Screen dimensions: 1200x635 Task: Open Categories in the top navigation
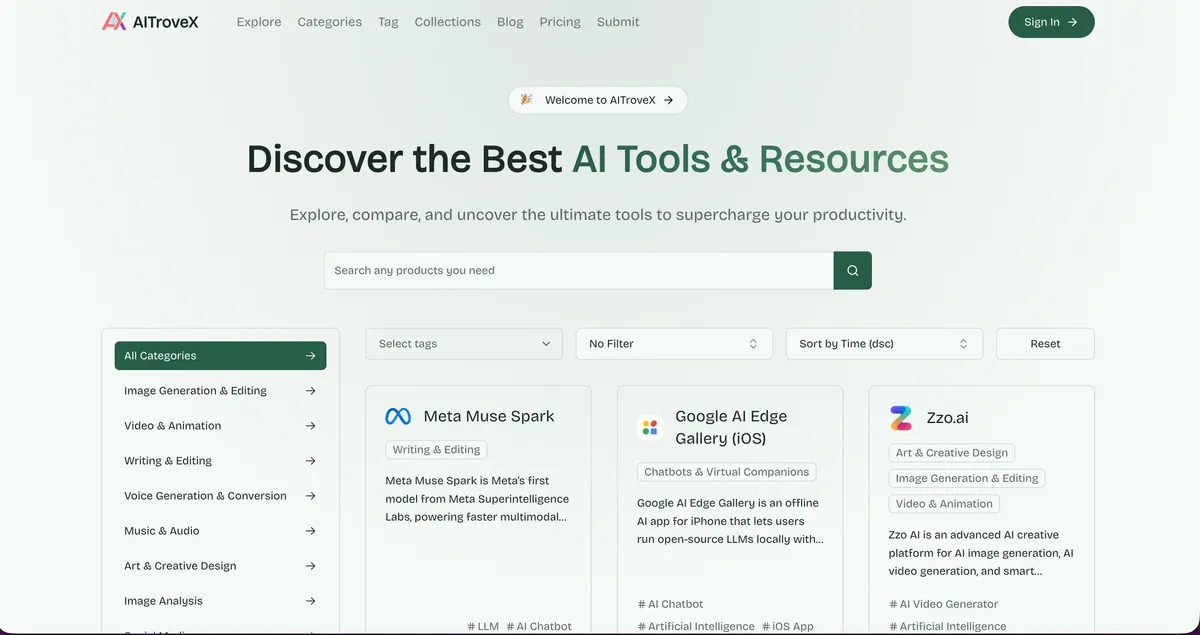point(330,22)
